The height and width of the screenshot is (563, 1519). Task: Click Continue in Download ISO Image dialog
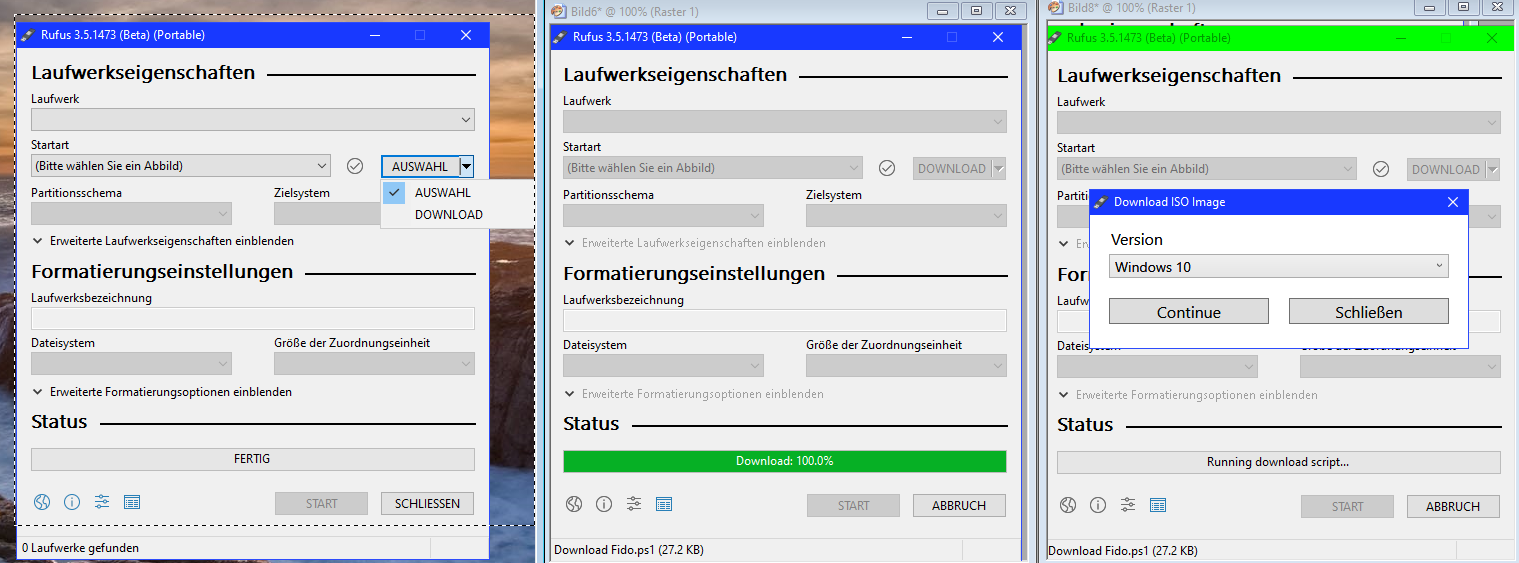point(1189,311)
